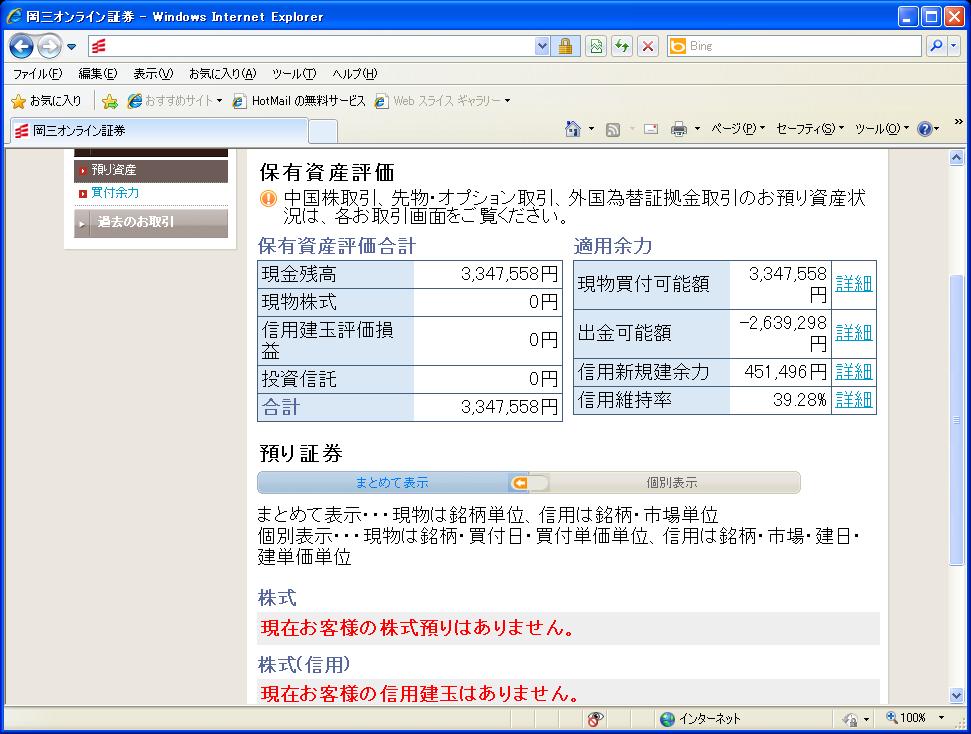Switch to 個別表示 display mode

click(x=671, y=483)
